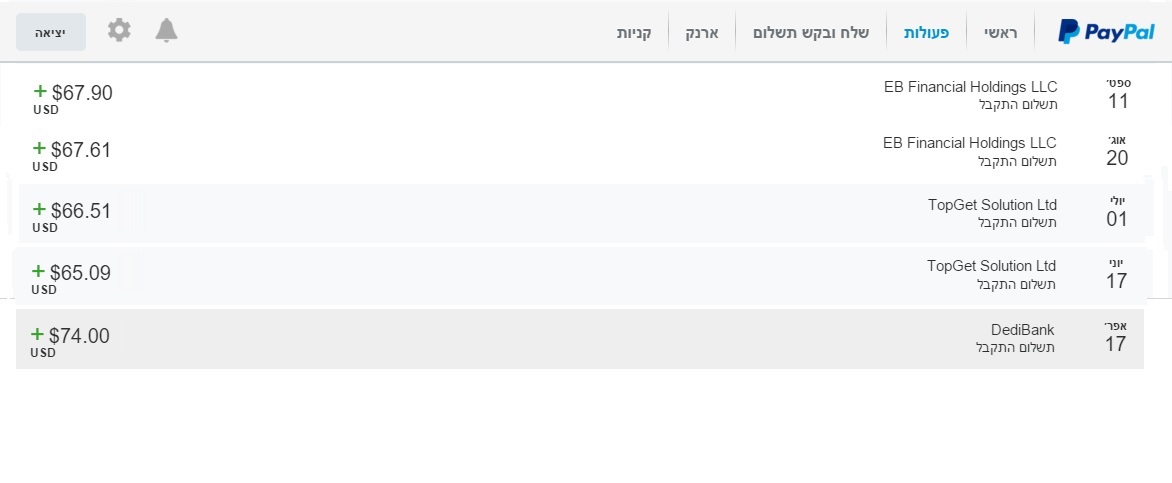Open the notifications bell
This screenshot has height=483, width=1172.
pos(166,31)
